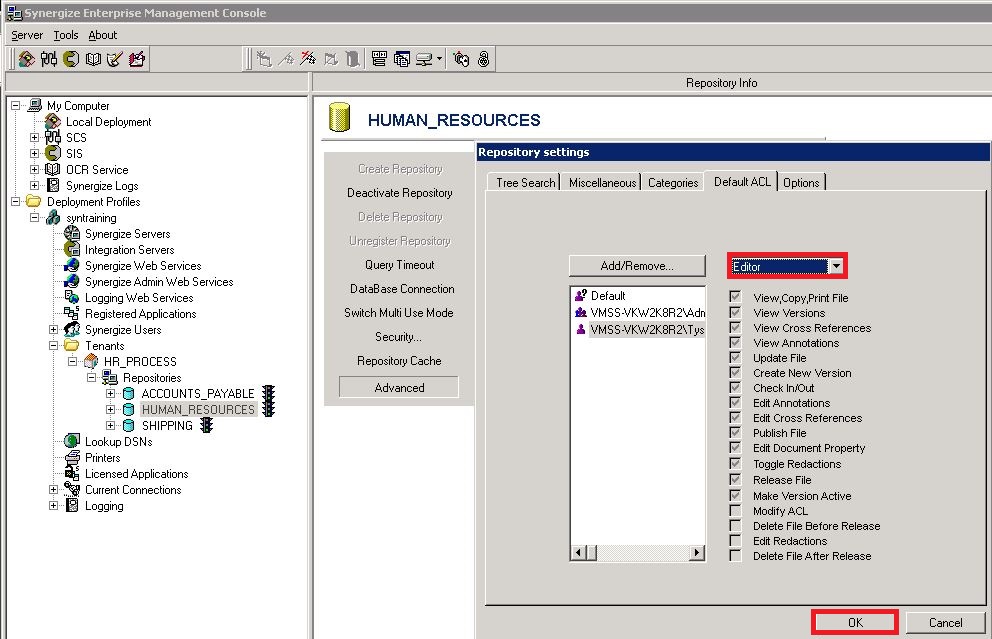Click the Licensed Applications tree icon
This screenshot has width=992, height=639.
click(x=72, y=473)
